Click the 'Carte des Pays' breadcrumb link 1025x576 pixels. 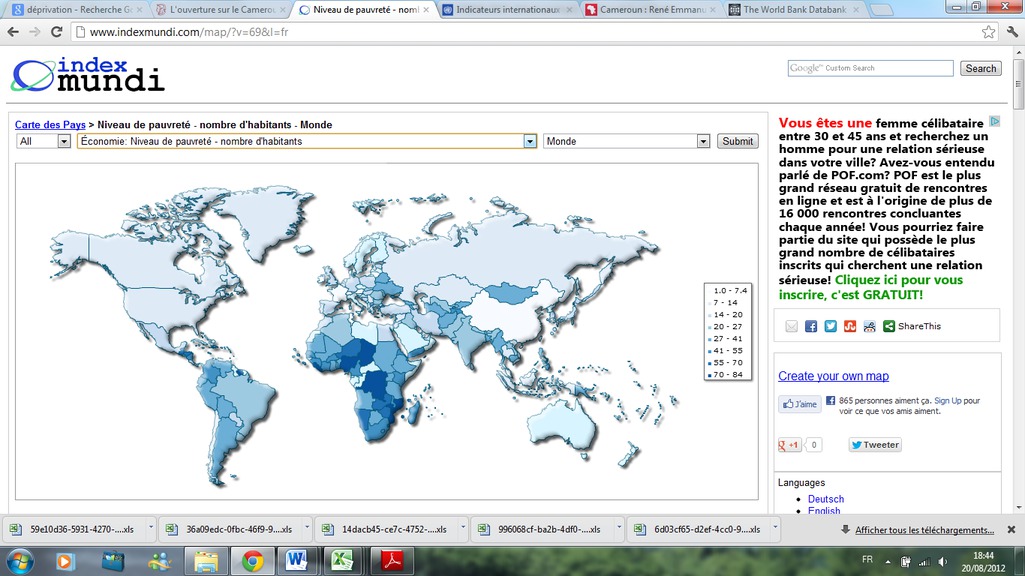50,125
